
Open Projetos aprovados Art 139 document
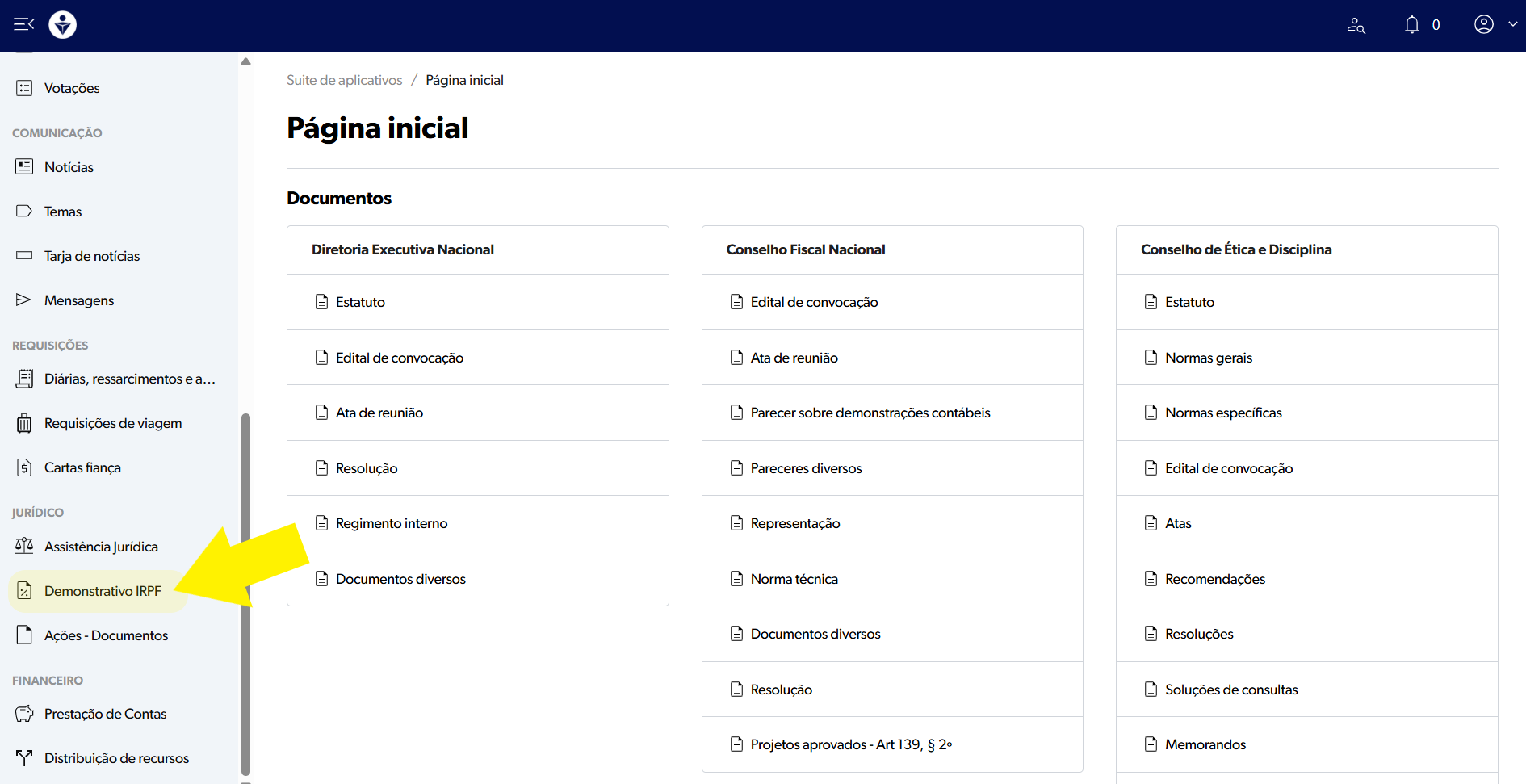851,744
